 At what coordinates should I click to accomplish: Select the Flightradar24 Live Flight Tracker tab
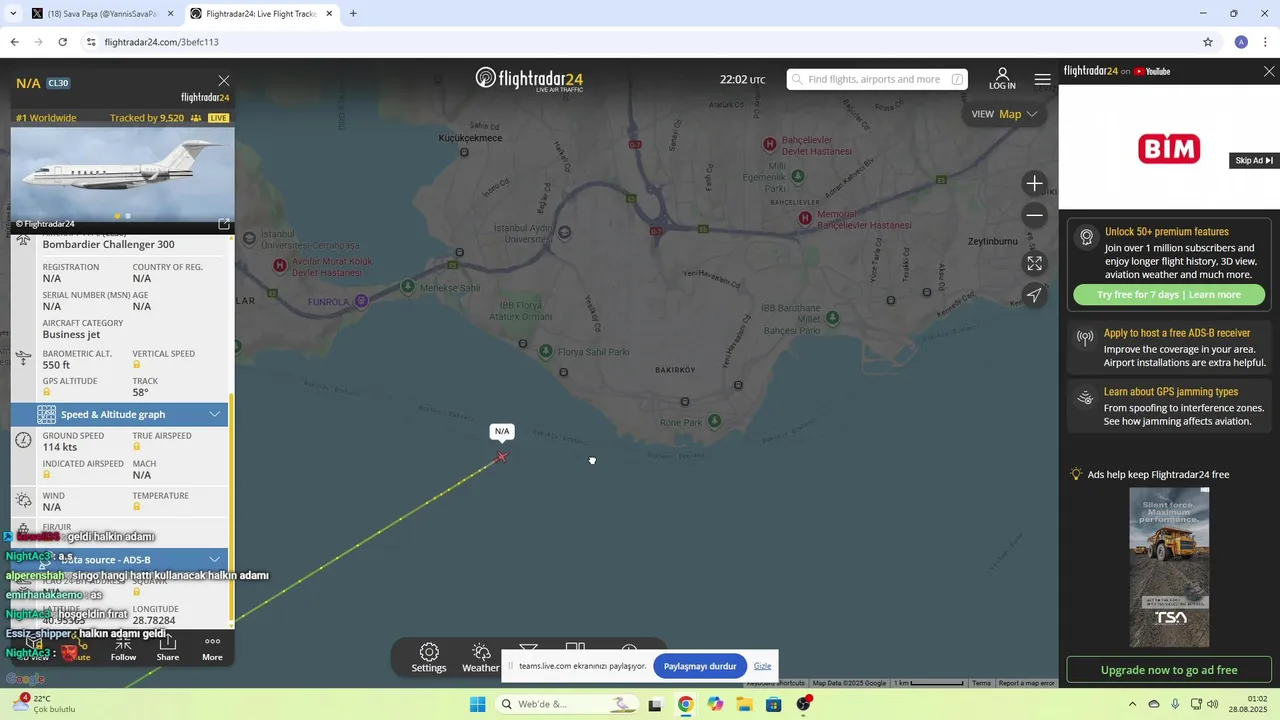pos(260,14)
